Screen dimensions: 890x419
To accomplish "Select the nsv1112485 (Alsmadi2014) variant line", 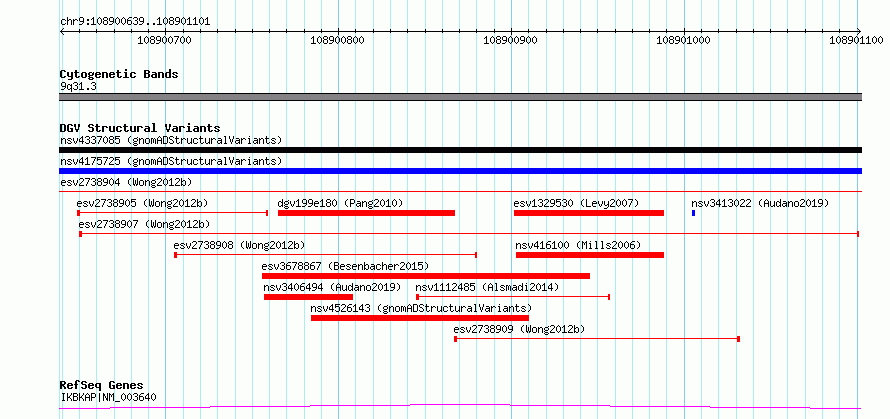I will tap(513, 297).
